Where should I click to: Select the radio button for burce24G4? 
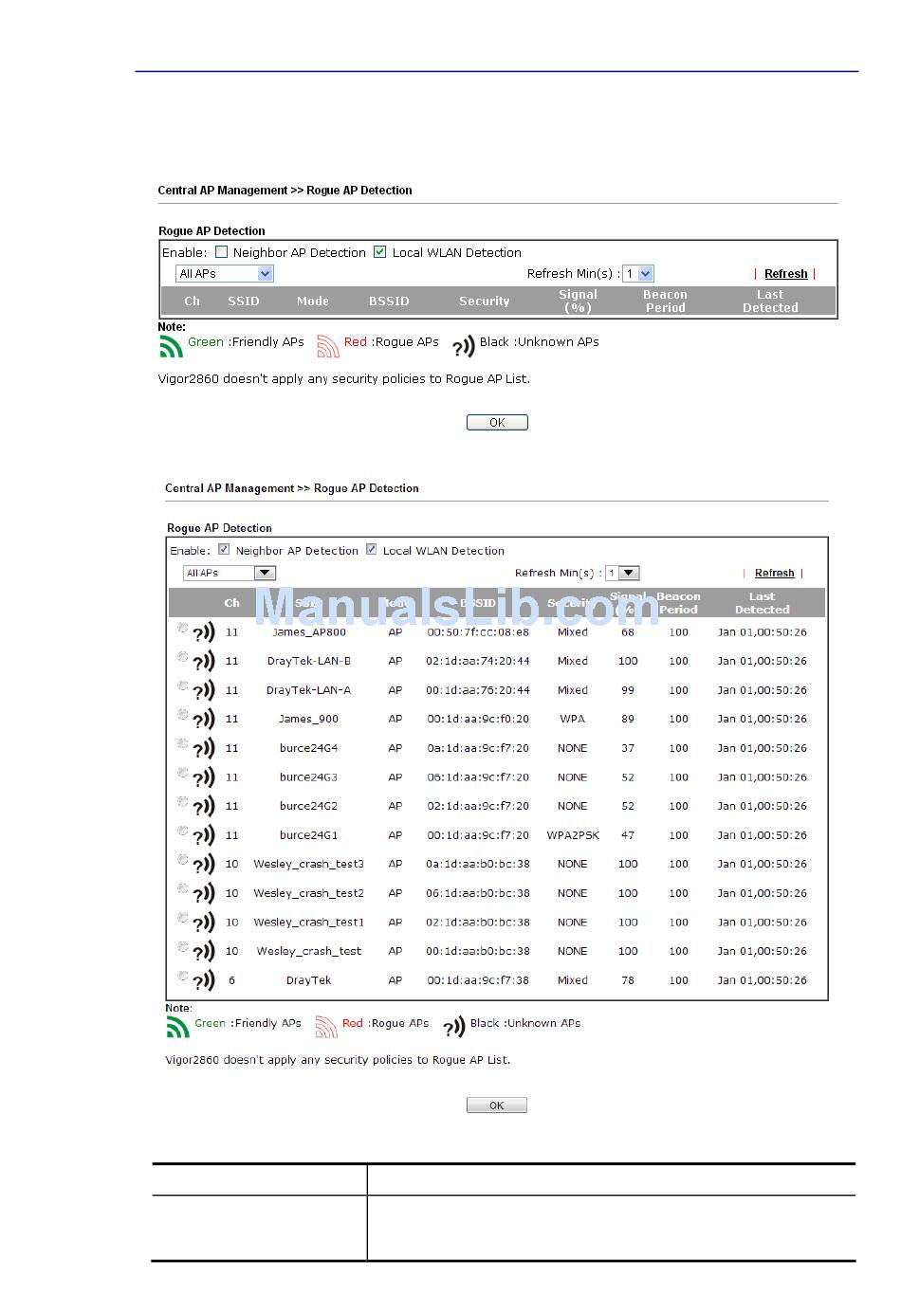183,743
